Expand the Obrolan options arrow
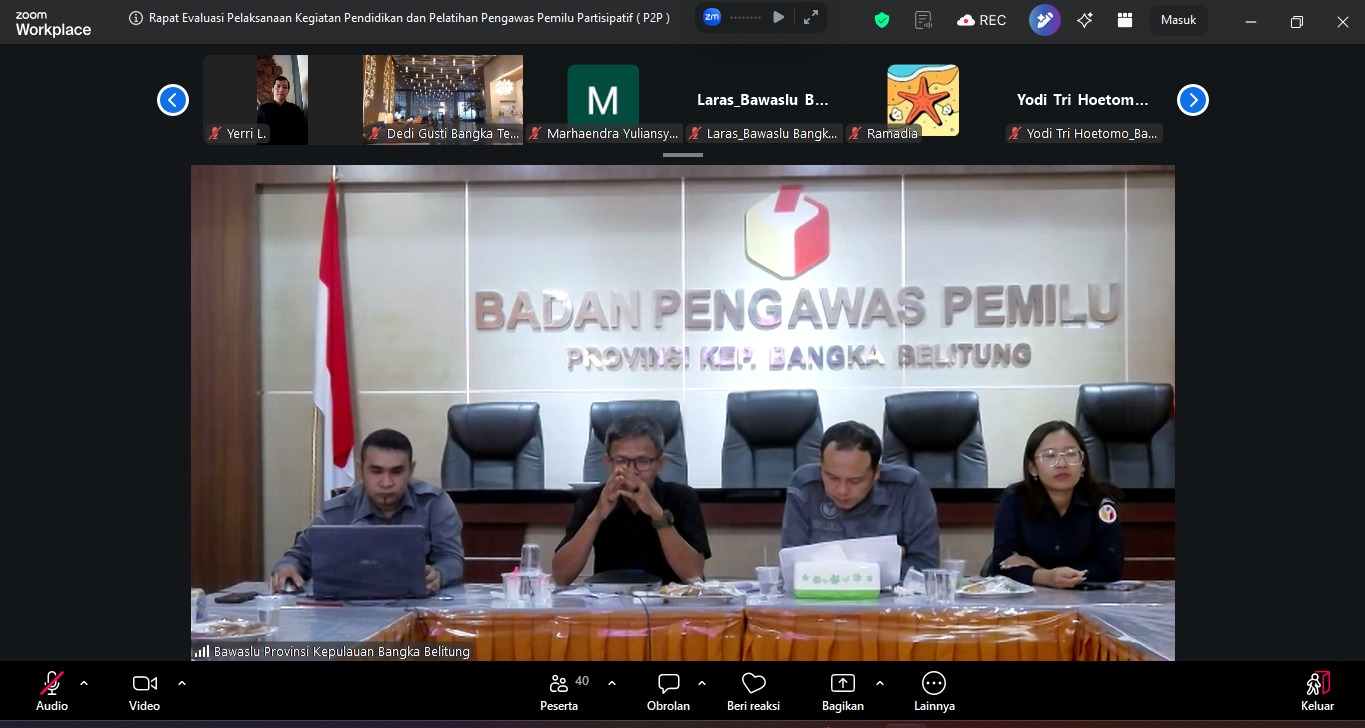Screen dimensions: 1365x728 click(x=702, y=683)
